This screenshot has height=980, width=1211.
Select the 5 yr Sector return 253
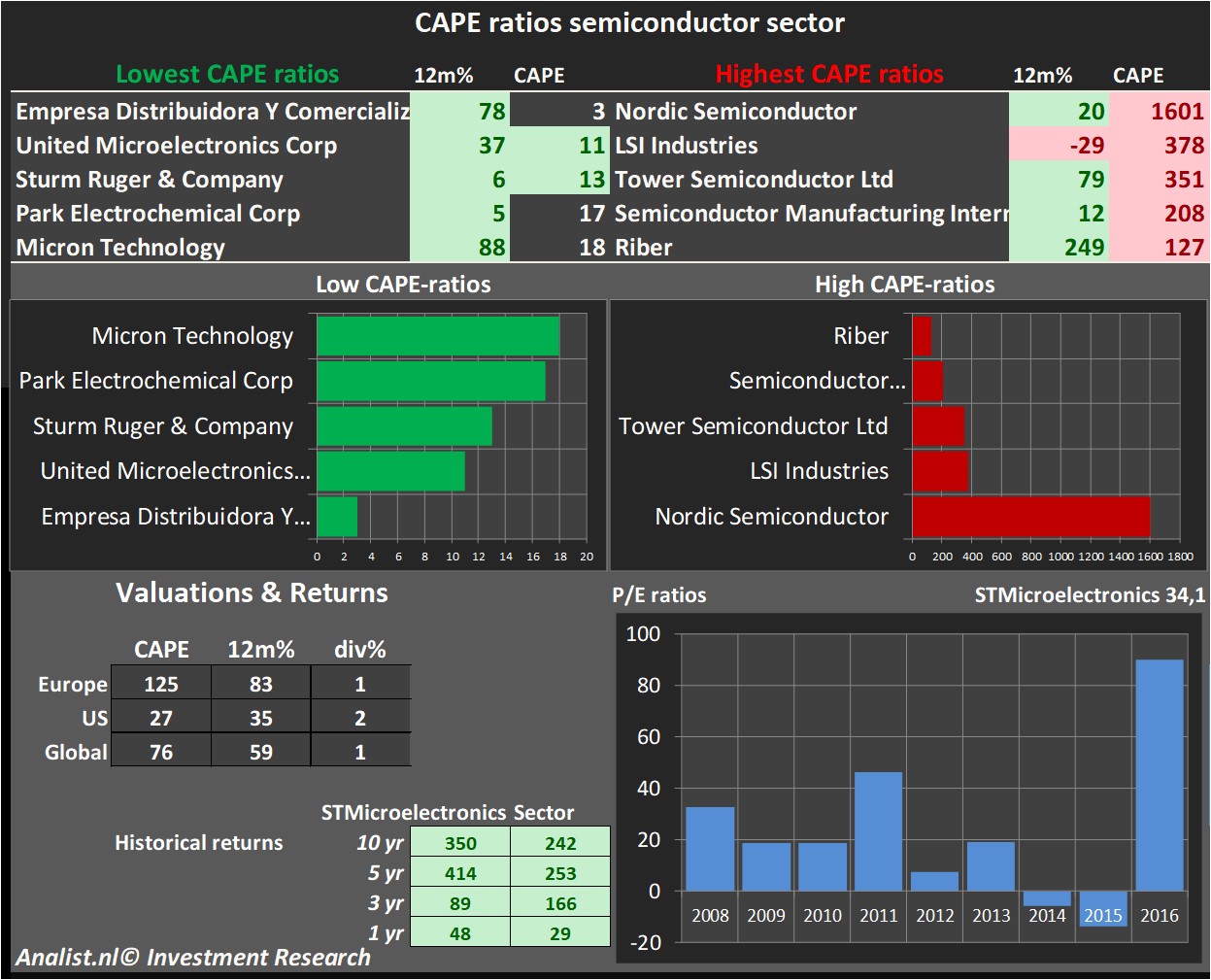coord(560,873)
